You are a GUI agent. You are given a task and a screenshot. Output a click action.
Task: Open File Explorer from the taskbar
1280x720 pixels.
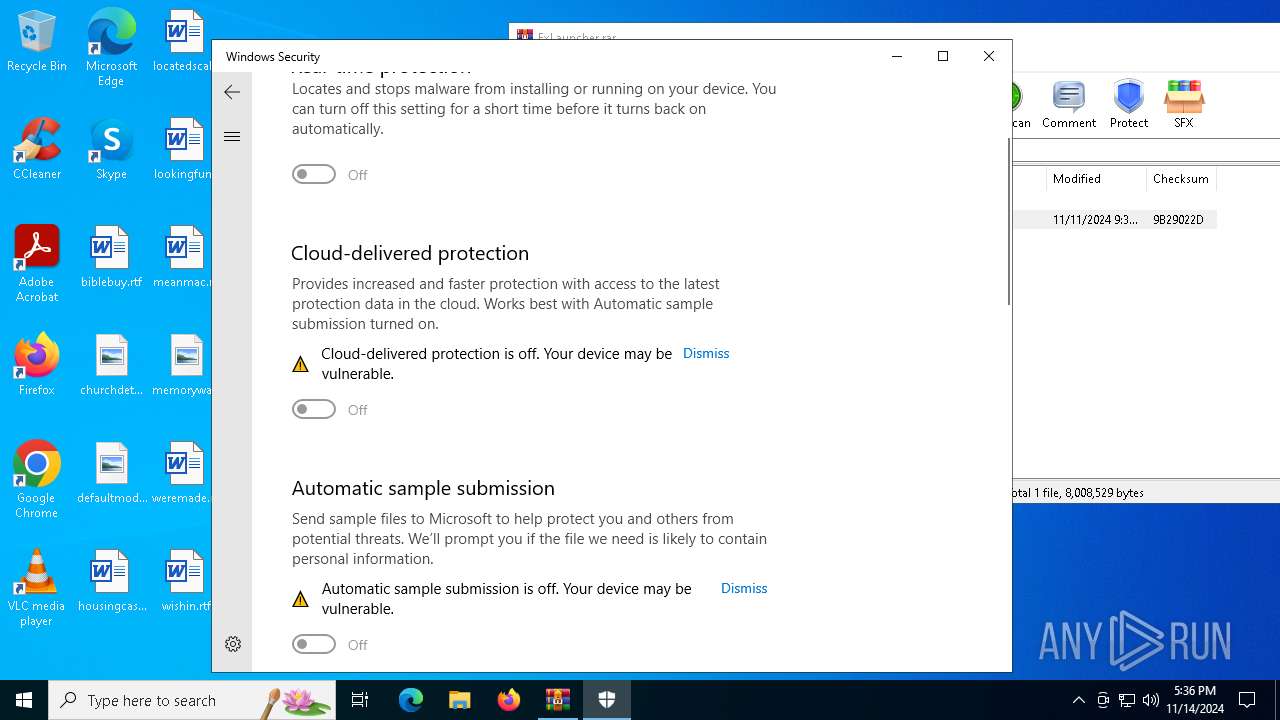click(459, 700)
